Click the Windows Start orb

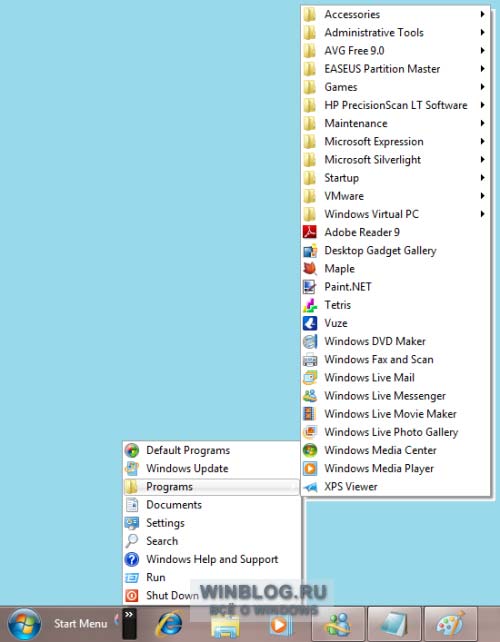pos(25,624)
